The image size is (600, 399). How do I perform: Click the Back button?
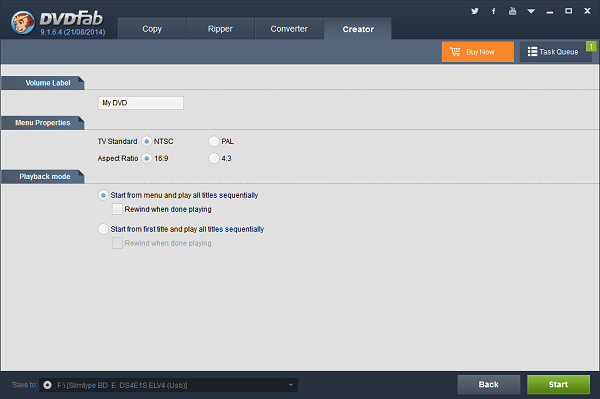(x=489, y=384)
